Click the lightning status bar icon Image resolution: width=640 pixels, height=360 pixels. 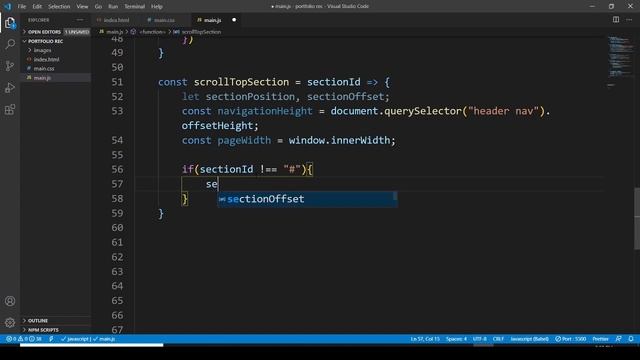[51, 339]
